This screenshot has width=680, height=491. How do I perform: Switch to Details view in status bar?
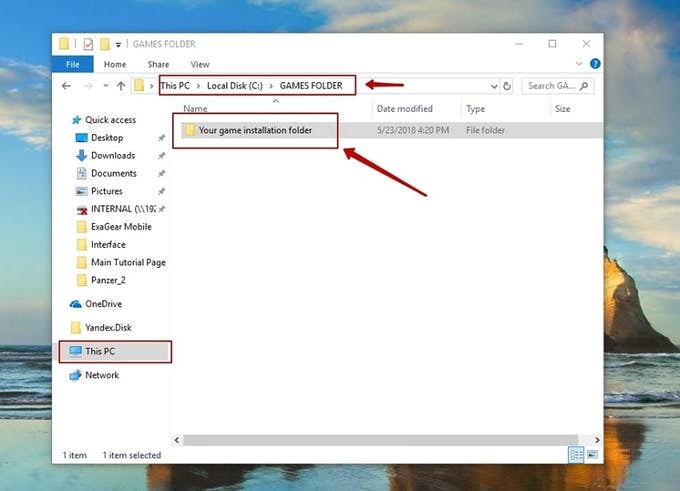(576, 455)
